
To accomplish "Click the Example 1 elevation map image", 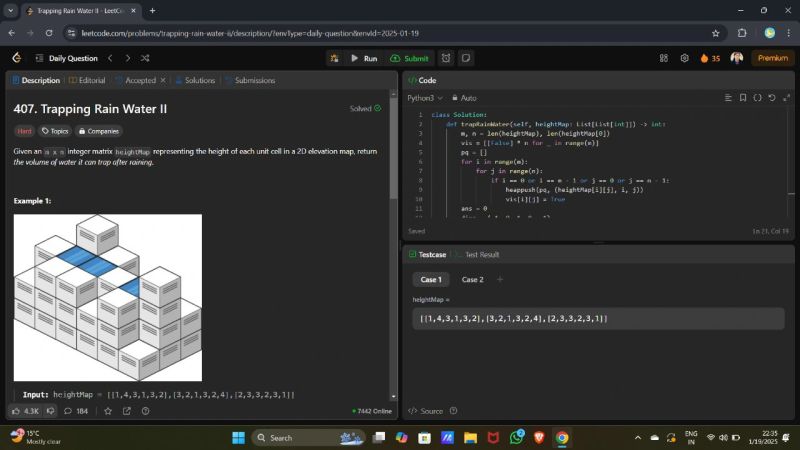I will click(108, 297).
